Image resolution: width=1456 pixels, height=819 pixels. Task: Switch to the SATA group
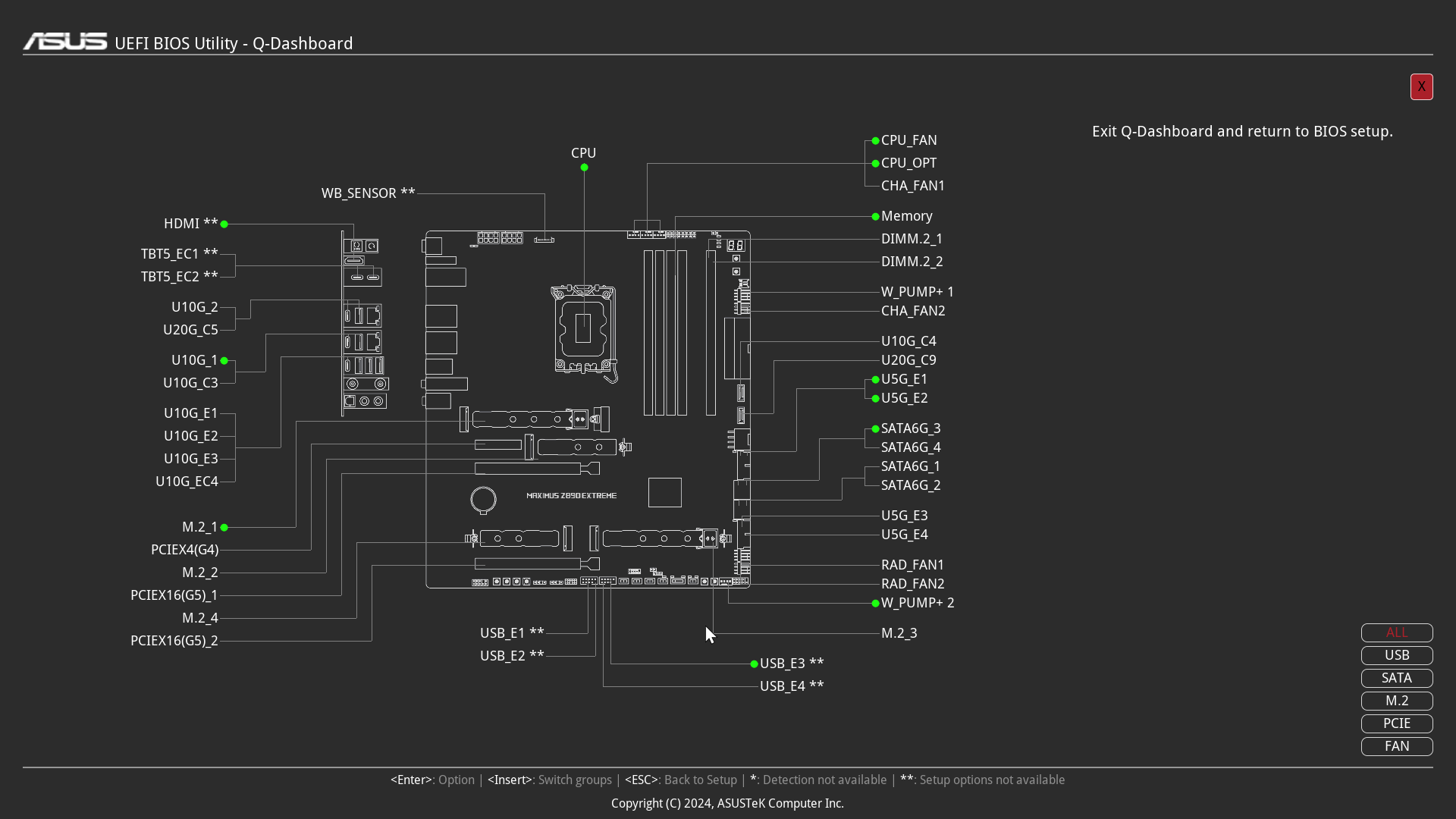coord(1396,678)
